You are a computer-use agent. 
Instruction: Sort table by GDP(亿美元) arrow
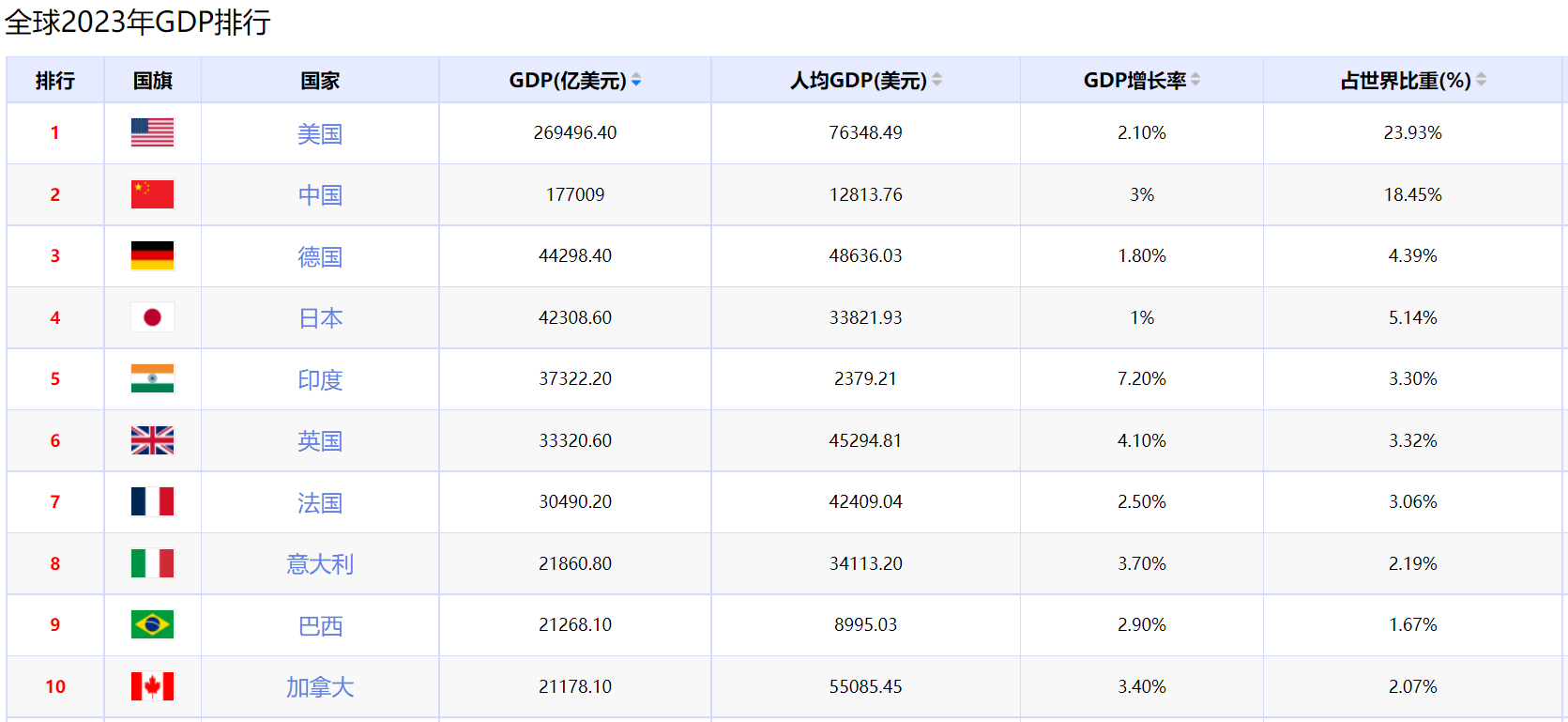636,80
